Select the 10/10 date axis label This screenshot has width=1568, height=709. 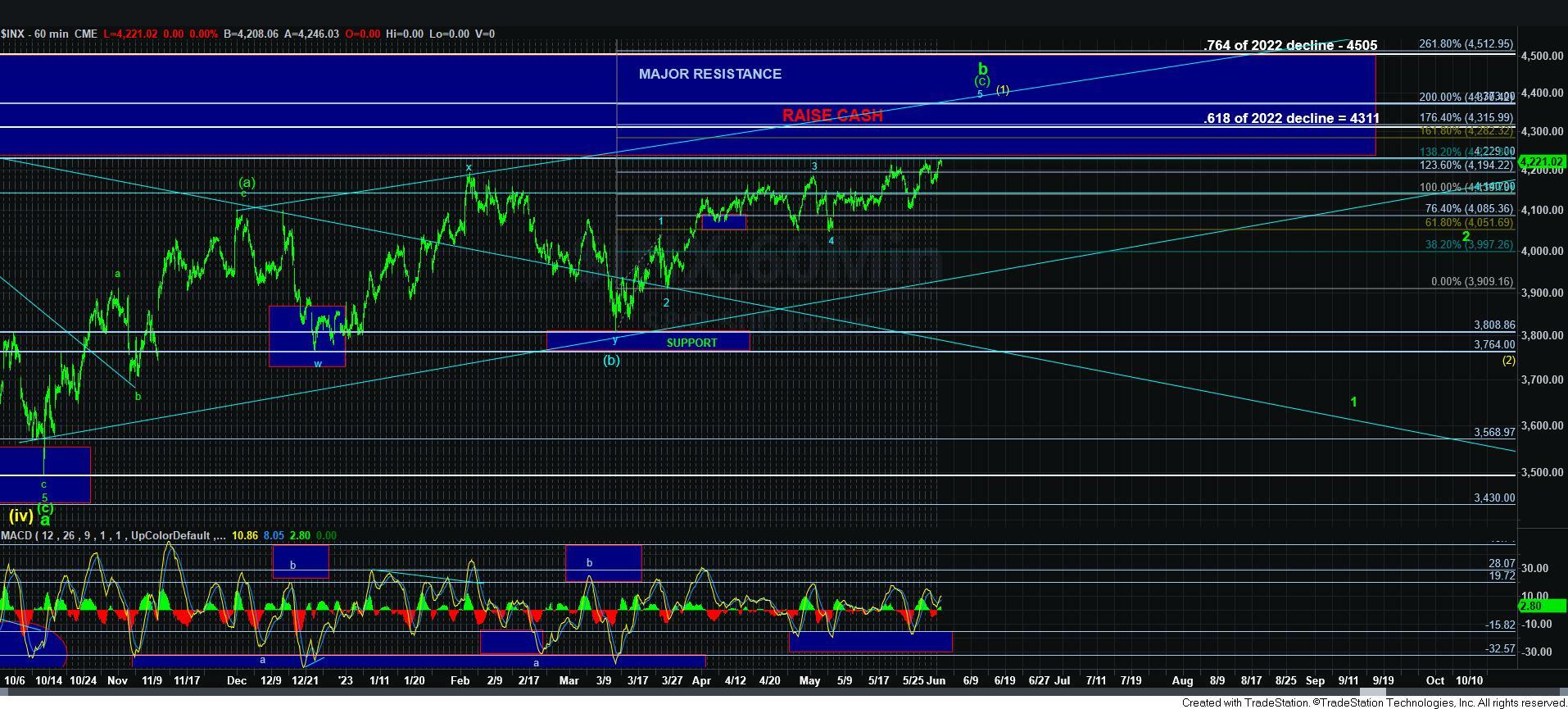click(1468, 680)
